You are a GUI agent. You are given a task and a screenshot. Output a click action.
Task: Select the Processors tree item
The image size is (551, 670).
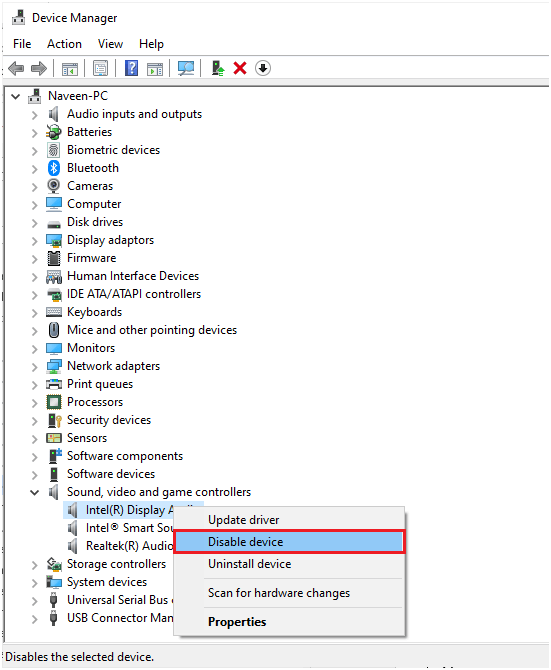tap(95, 402)
